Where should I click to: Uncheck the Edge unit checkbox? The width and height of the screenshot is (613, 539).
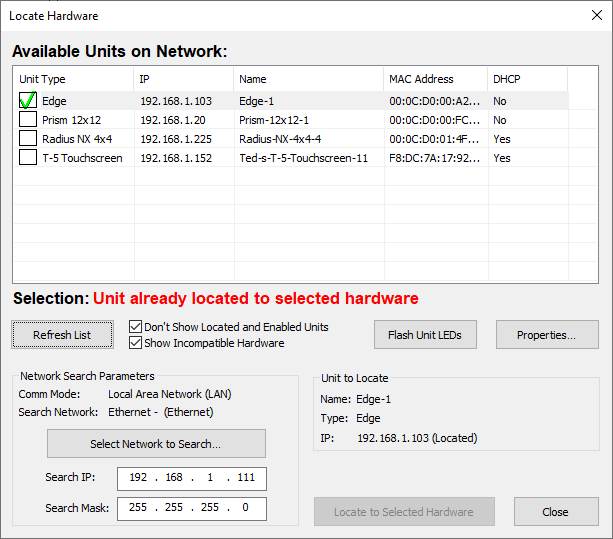[28, 100]
